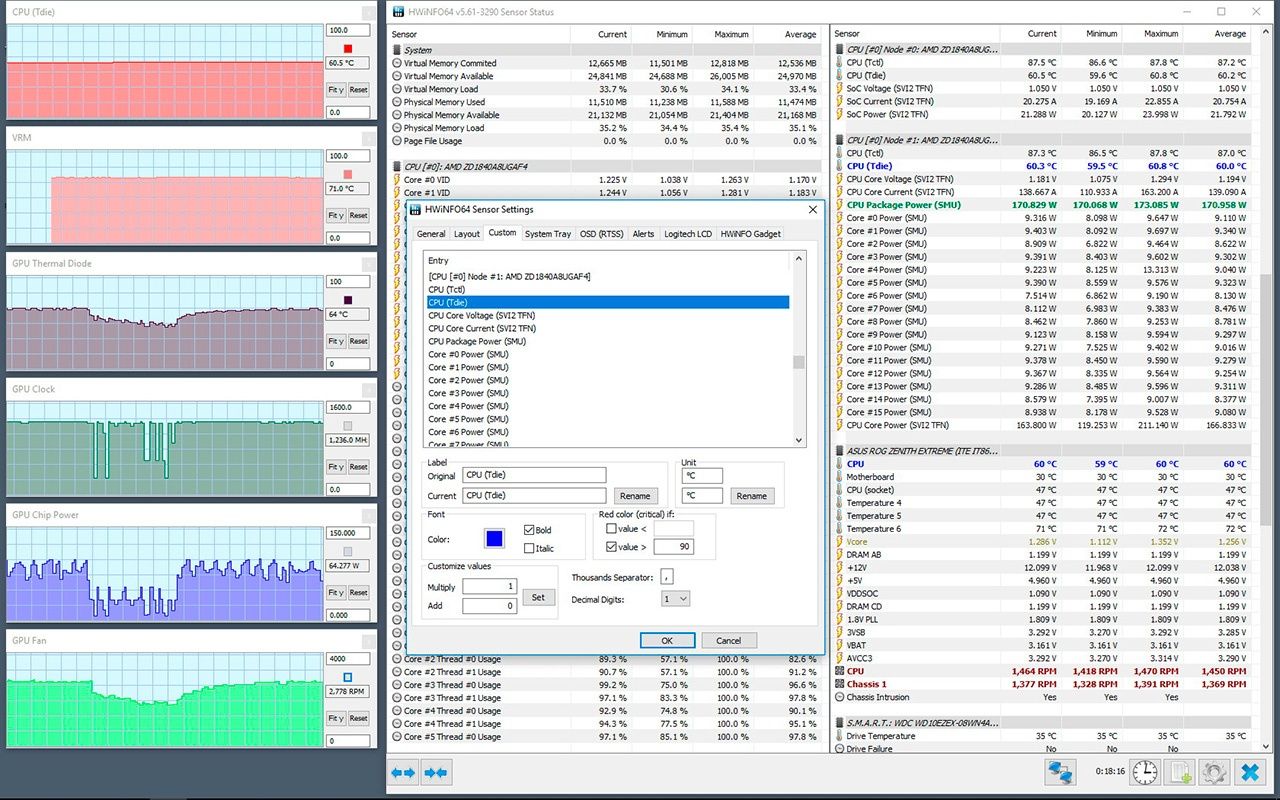
Task: Open the Alerts tab
Action: [x=643, y=234]
